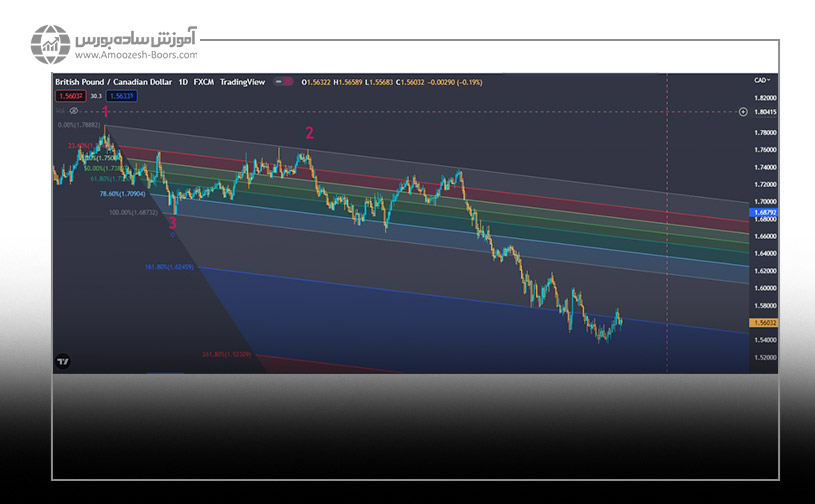Click the 261.80% Fibonacci level label

[225, 354]
